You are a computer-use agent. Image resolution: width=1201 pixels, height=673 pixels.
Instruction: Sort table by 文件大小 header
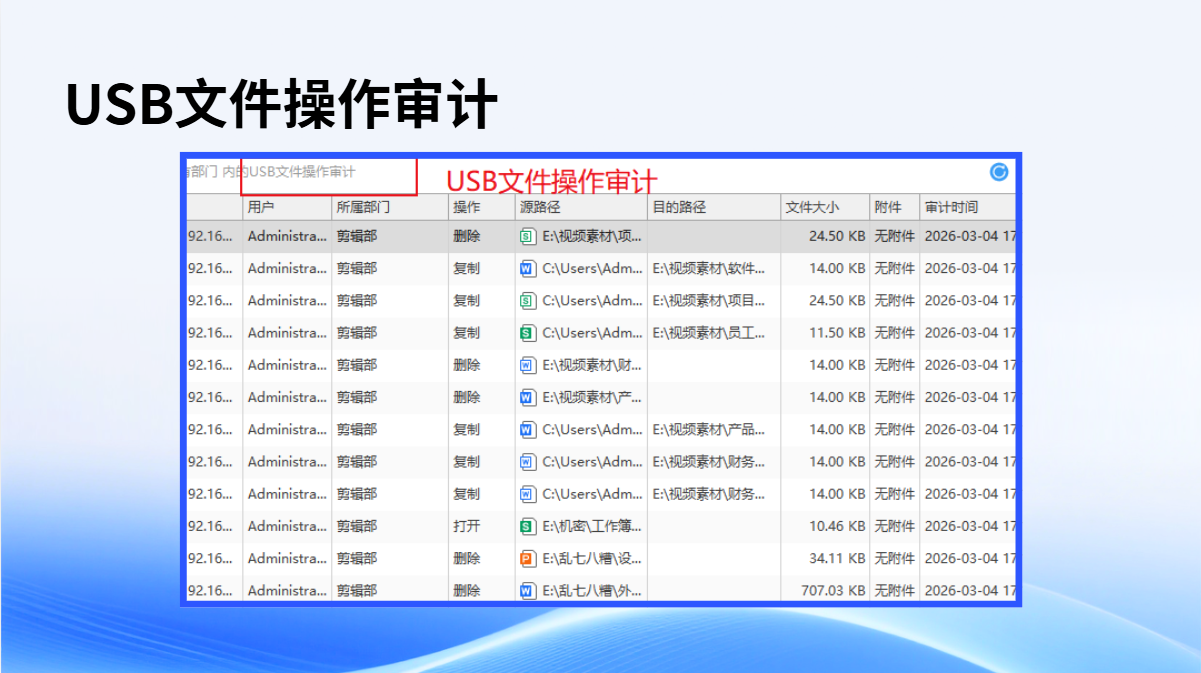(x=812, y=207)
